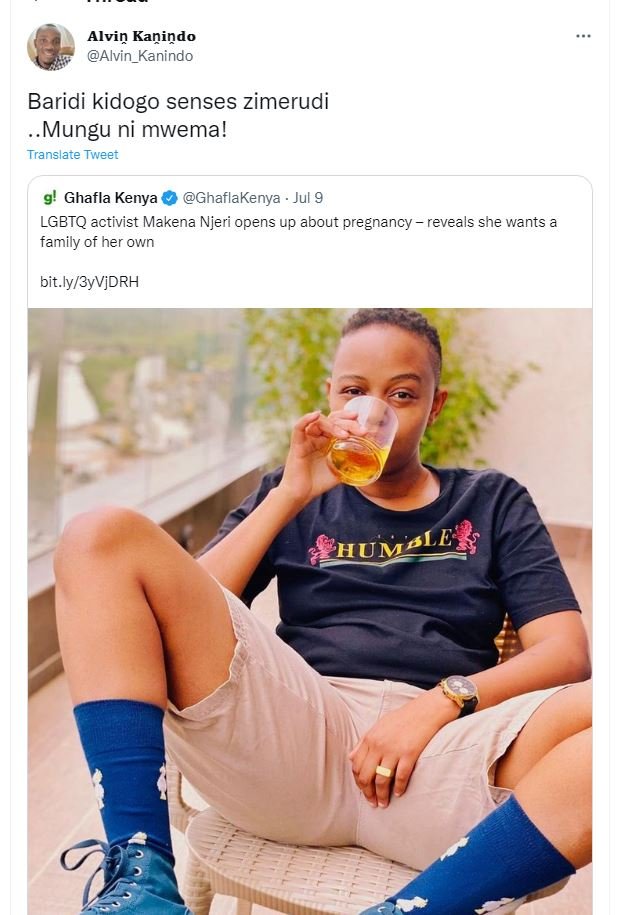
Task: Open the tweet options three-dot menu
Action: click(581, 36)
